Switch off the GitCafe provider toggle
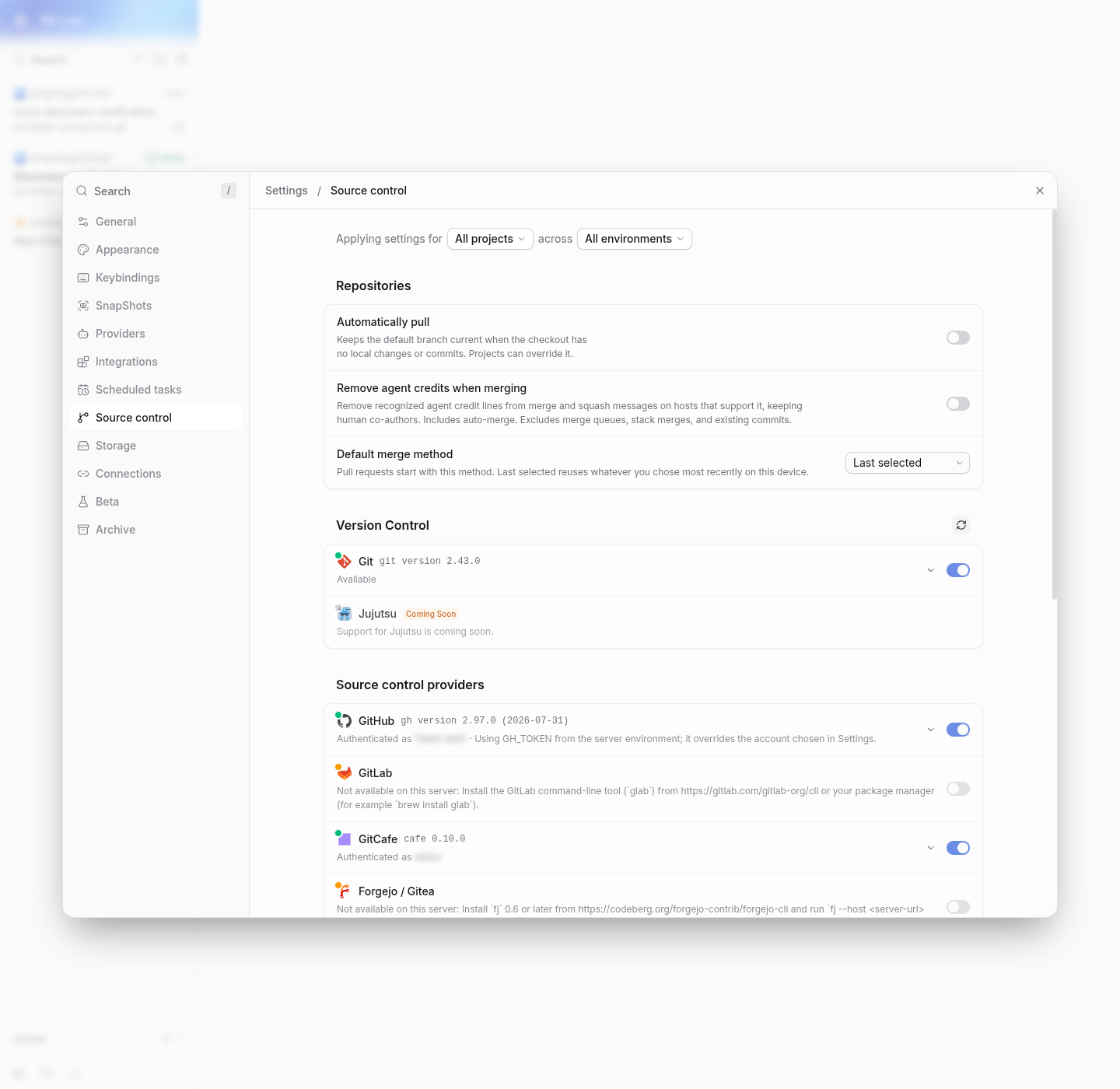The height and width of the screenshot is (1089, 1120). pos(958,848)
